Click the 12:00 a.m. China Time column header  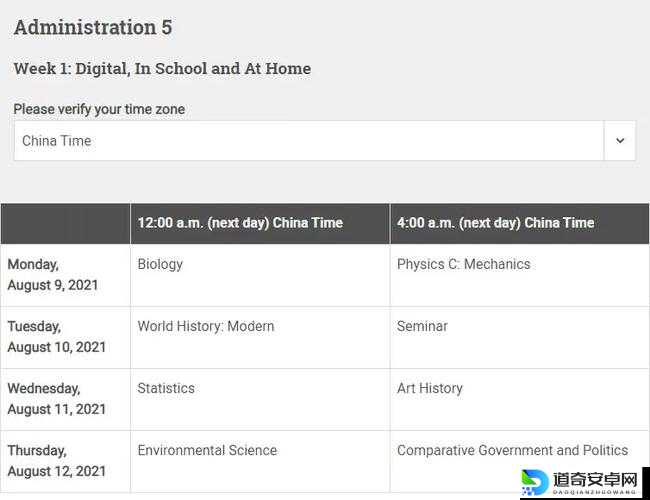[x=240, y=223]
